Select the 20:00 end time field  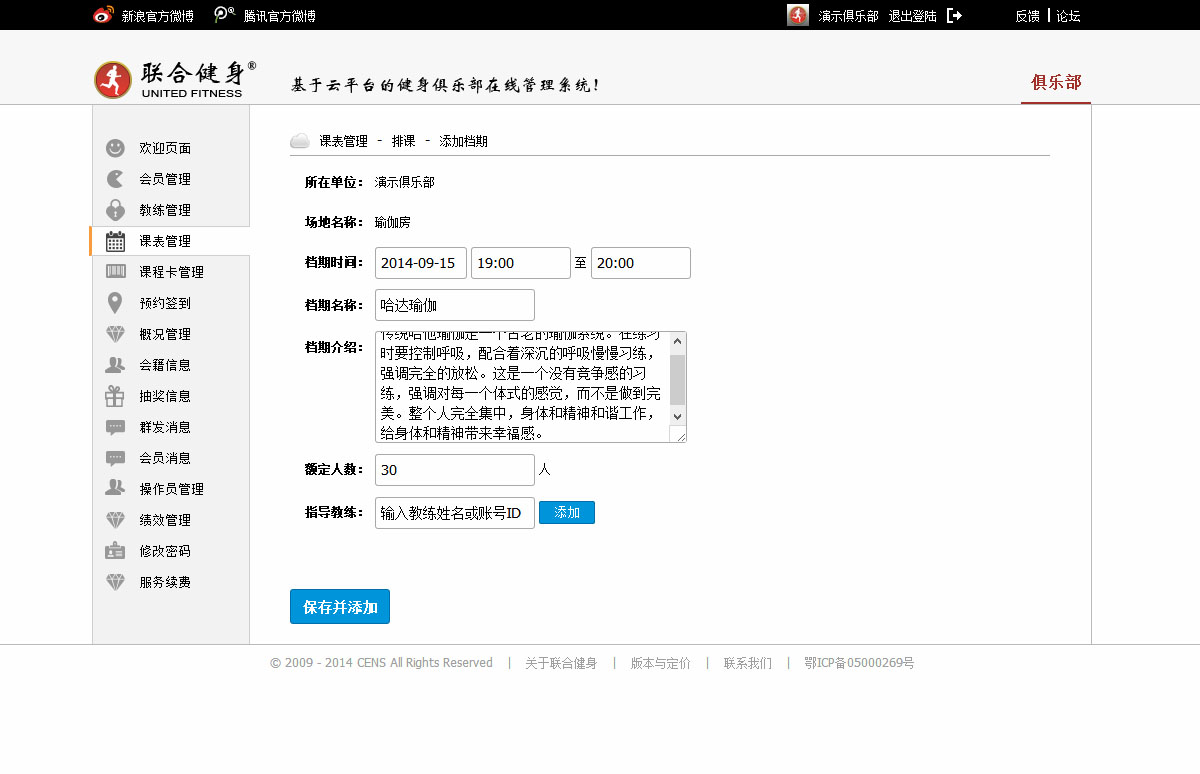tap(640, 263)
